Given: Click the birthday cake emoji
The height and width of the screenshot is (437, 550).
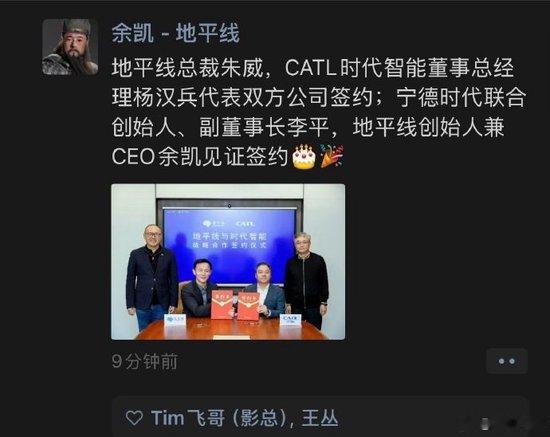Looking at the screenshot, I should pos(304,156).
